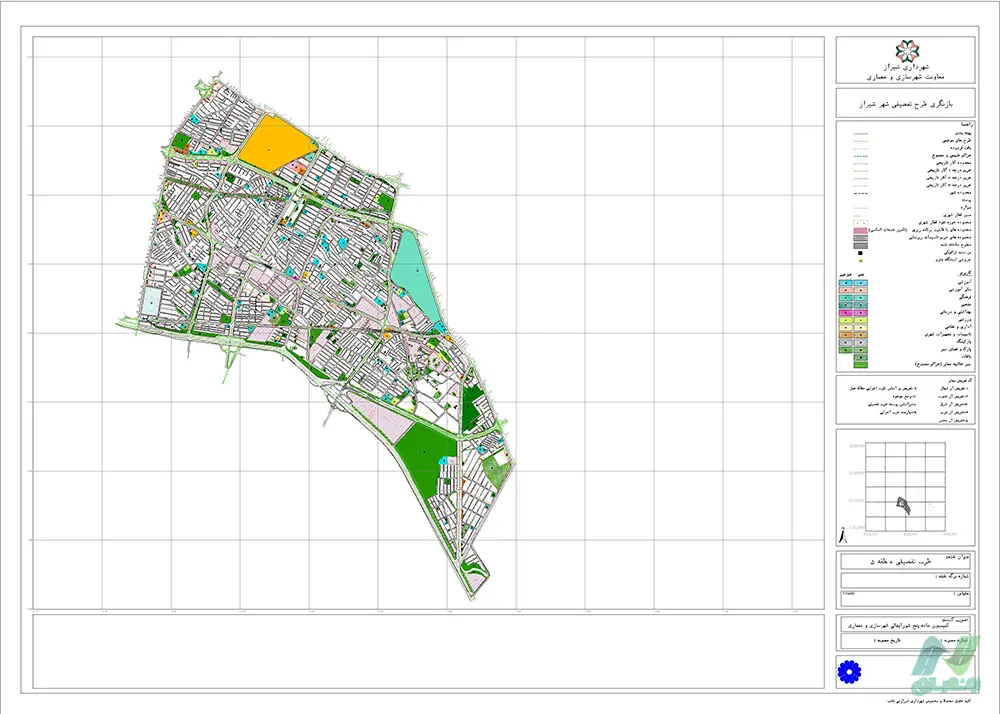1000x714 pixels.
Task: Click the blue flower emblem in the bottom panel
Action: click(850, 670)
